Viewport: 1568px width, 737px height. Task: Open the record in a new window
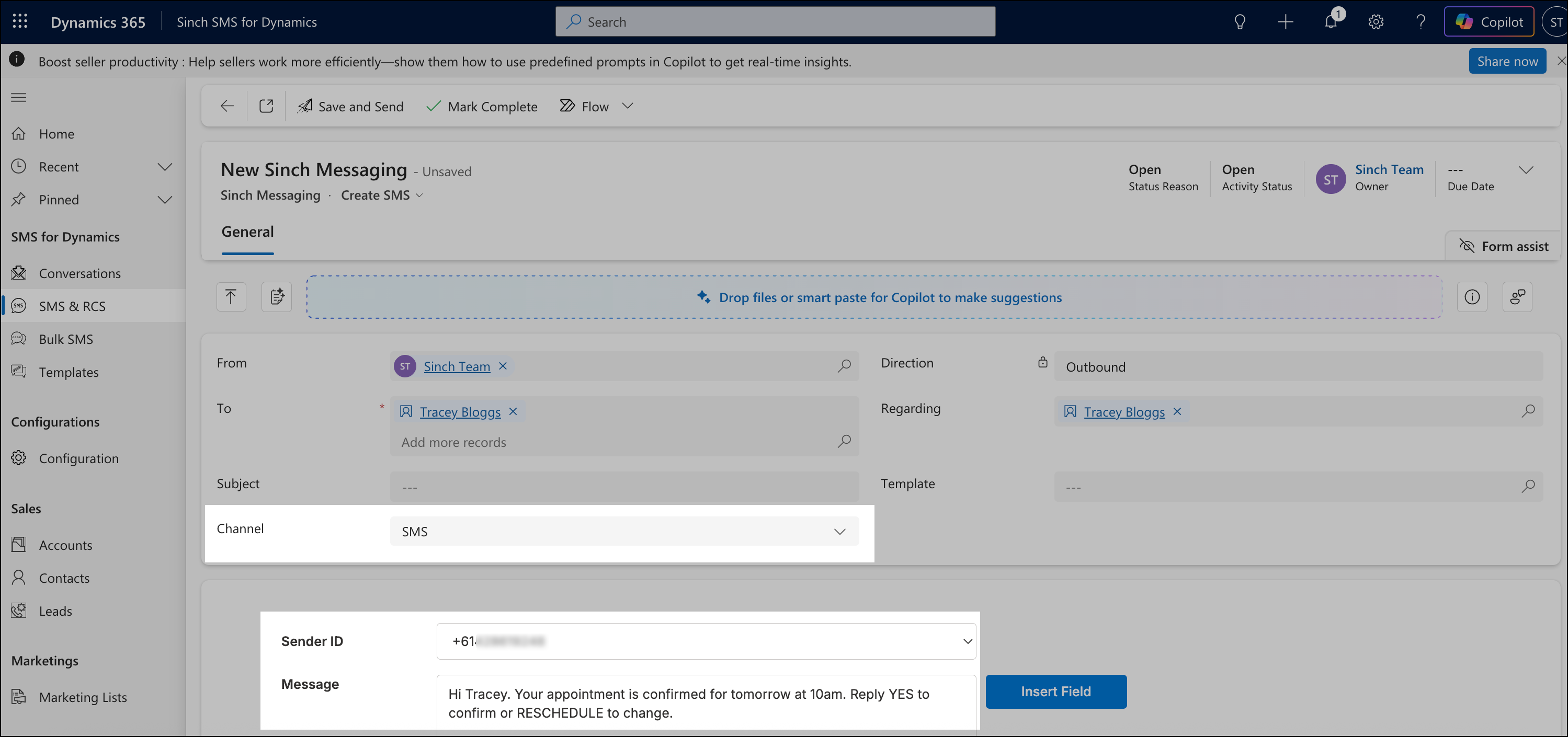pos(266,106)
